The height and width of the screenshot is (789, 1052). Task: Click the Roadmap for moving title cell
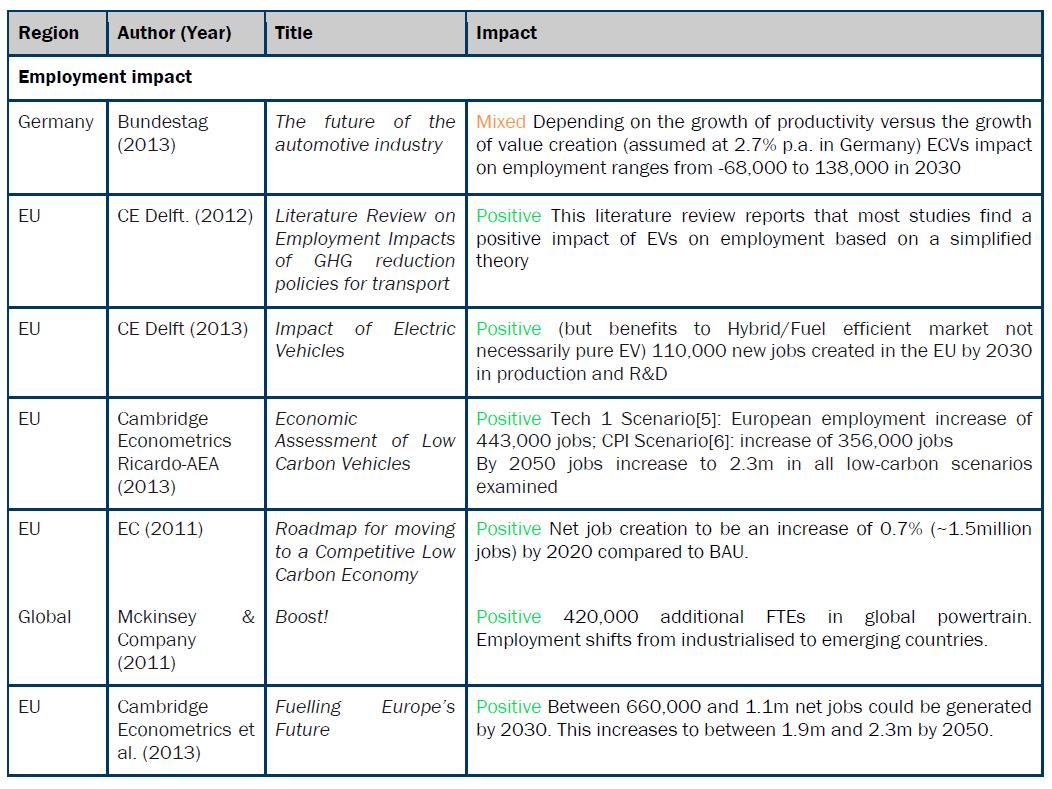click(365, 551)
